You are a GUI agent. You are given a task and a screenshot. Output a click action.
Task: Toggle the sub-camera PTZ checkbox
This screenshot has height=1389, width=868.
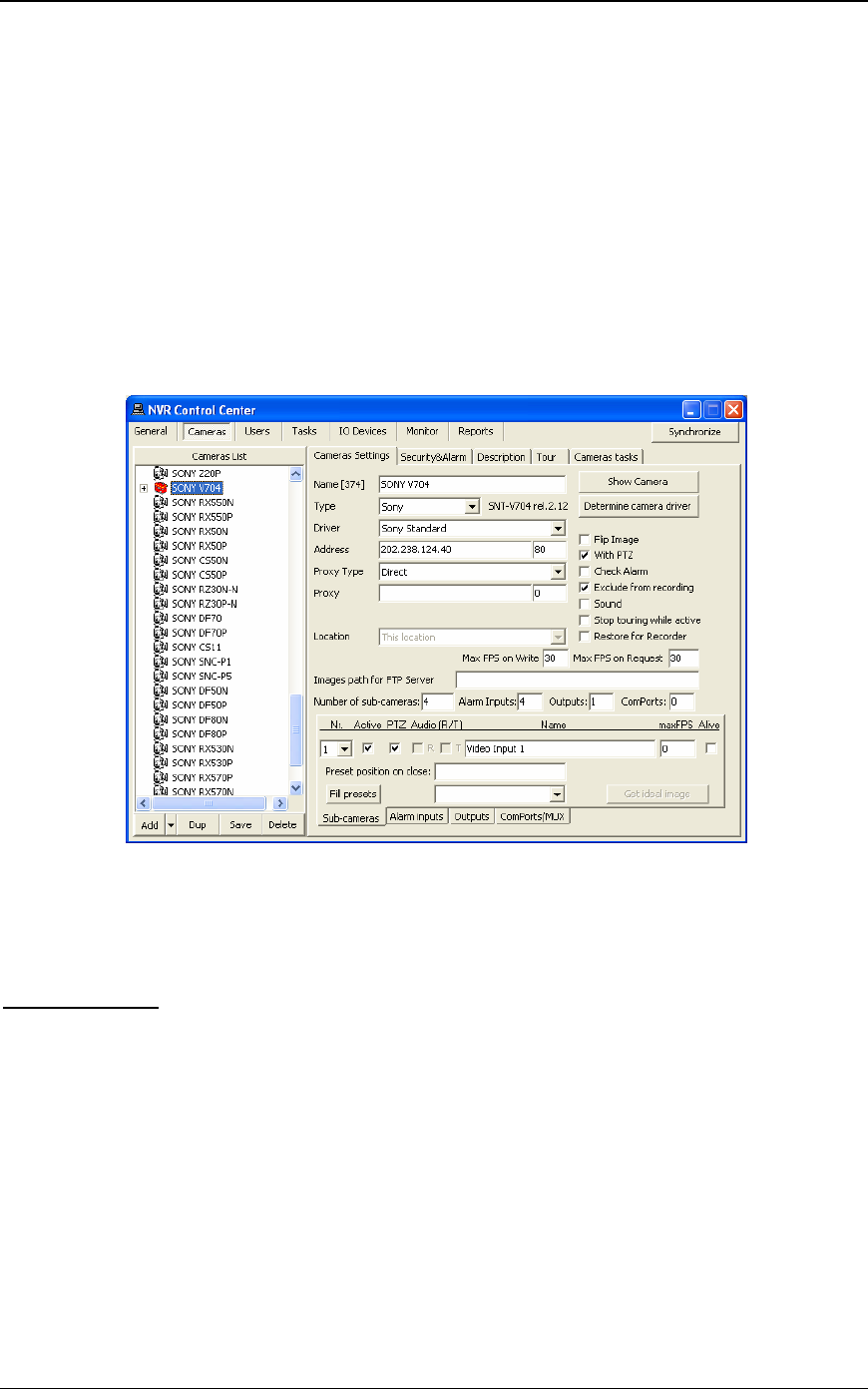(395, 747)
